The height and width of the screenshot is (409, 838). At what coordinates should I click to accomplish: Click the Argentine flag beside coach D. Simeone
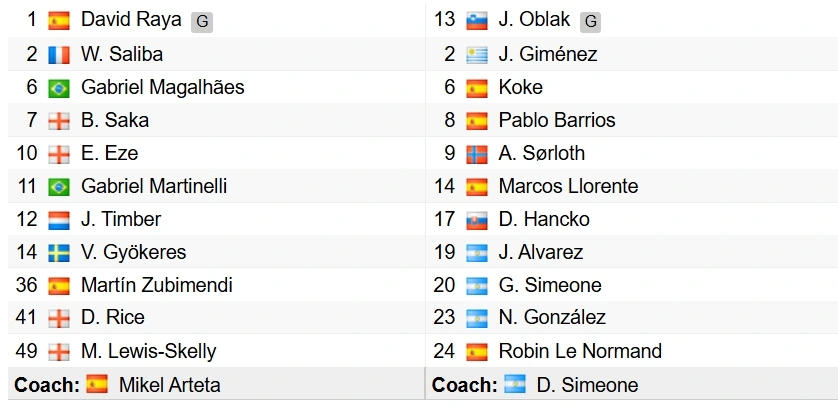pos(515,385)
